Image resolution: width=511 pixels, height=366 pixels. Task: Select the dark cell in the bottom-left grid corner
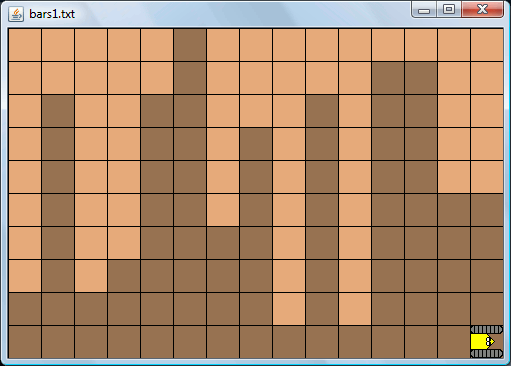click(x=25, y=342)
